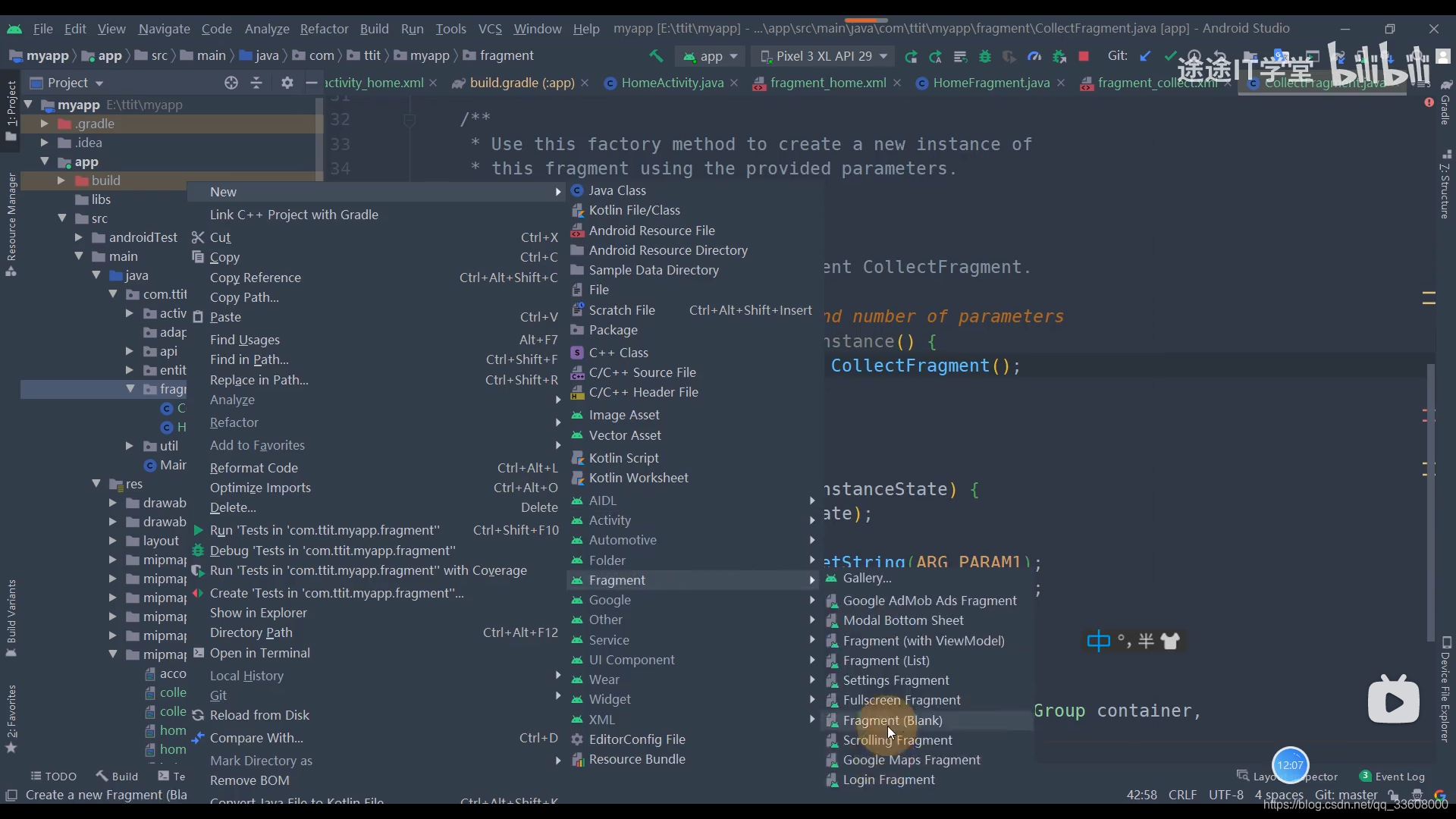This screenshot has height=819, width=1456.
Task: Click Show in Explorer
Action: pos(259,613)
